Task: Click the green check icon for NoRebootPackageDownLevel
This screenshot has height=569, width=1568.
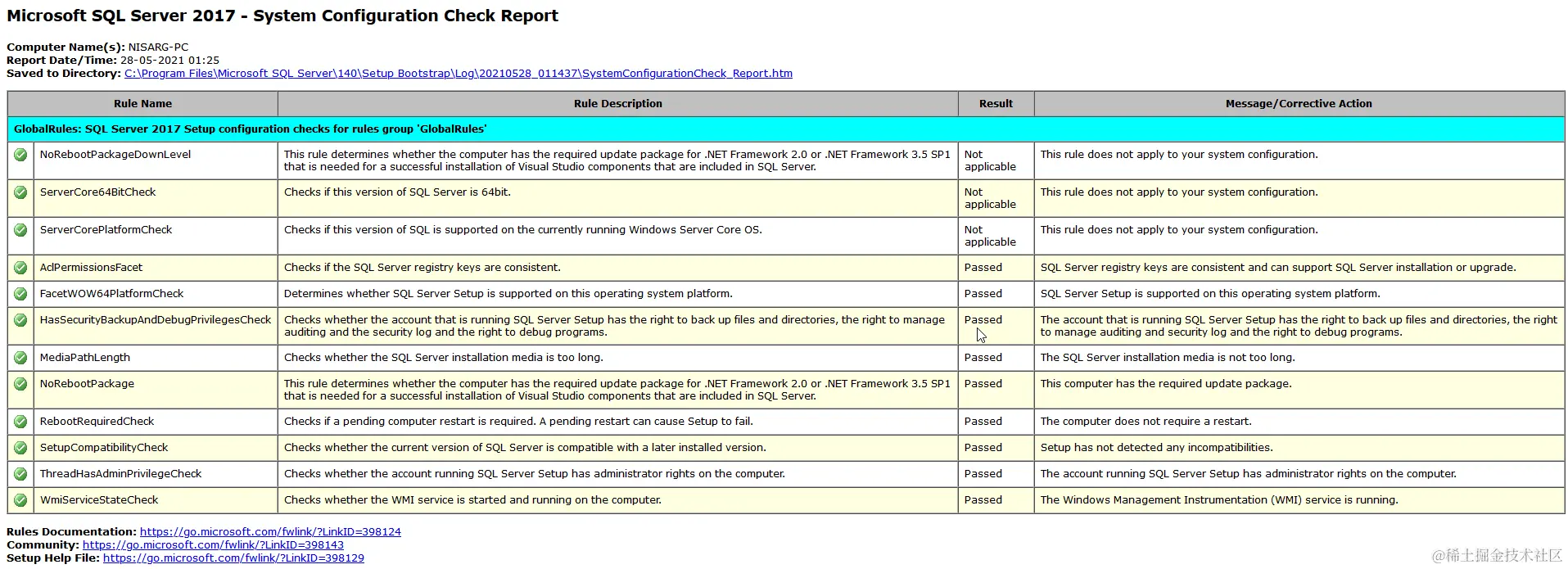Action: tap(20, 155)
